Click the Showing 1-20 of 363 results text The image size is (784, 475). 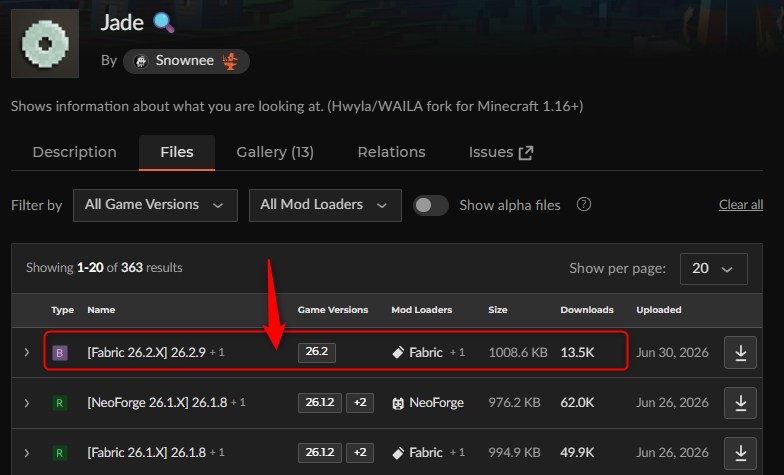pyautogui.click(x=104, y=268)
